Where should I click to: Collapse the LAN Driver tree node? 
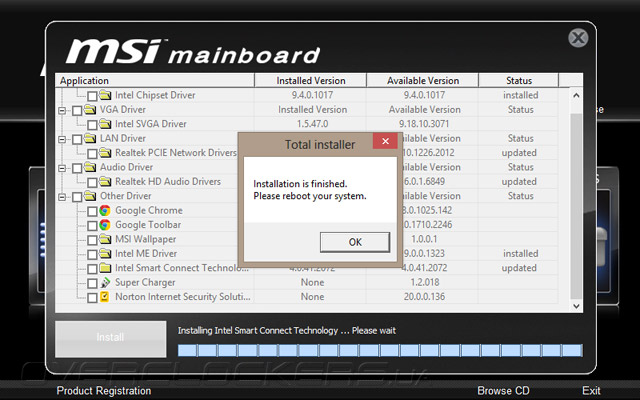point(62,140)
